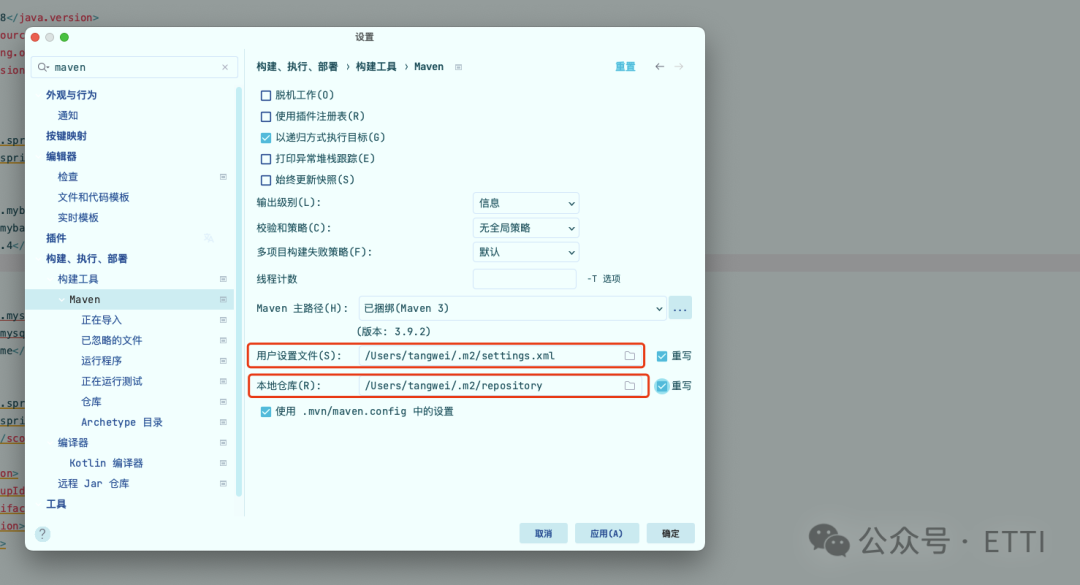
Task: Enable 始终更新快照(S) checkbox
Action: (x=266, y=181)
